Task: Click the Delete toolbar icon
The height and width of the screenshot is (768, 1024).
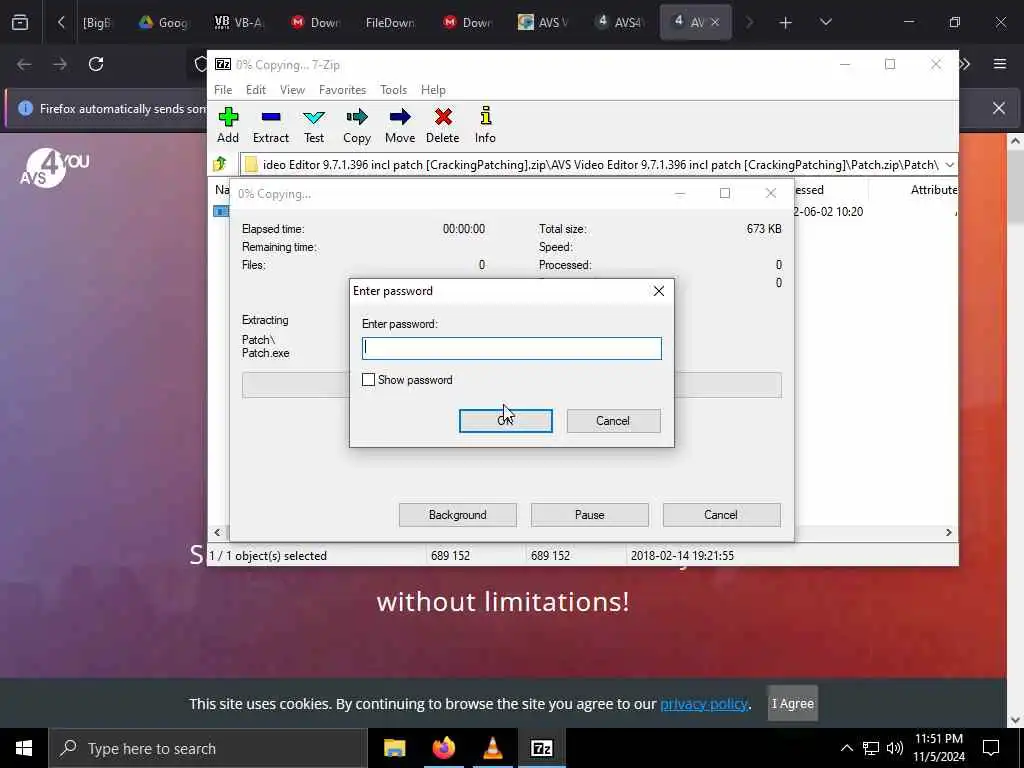Action: (443, 125)
